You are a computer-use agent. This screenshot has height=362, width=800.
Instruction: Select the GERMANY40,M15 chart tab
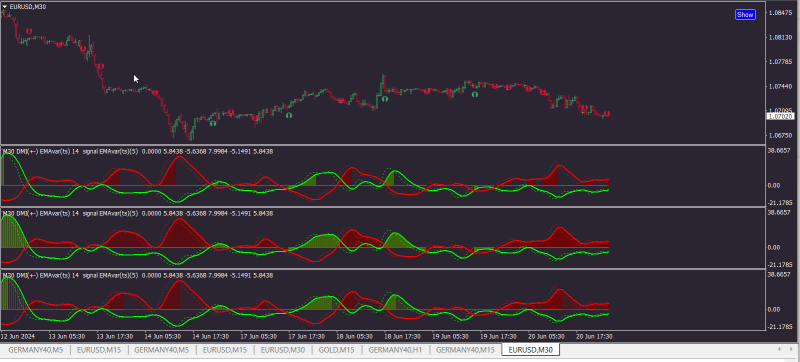click(x=465, y=350)
